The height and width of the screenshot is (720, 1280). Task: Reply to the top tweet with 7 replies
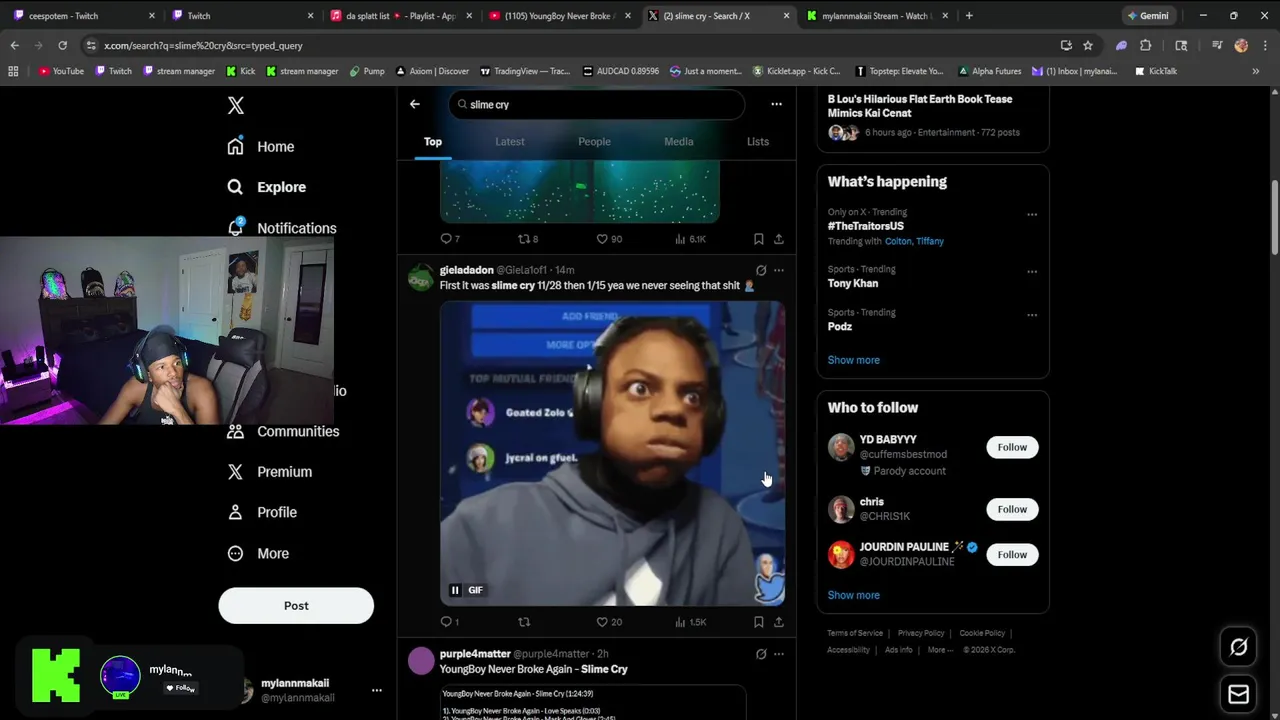tap(450, 239)
